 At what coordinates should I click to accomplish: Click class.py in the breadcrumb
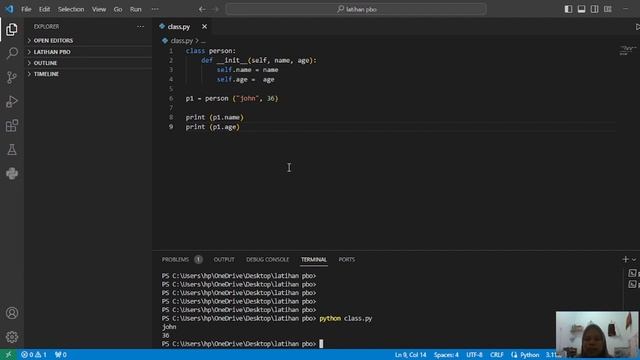click(x=181, y=41)
